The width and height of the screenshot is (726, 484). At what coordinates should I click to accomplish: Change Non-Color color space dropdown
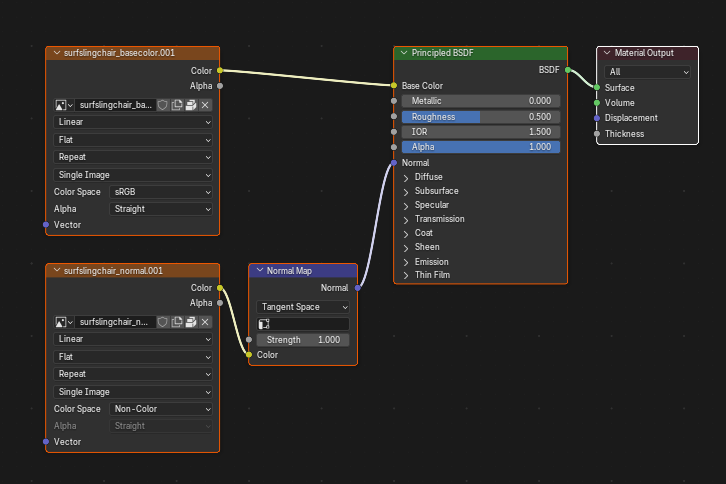161,409
